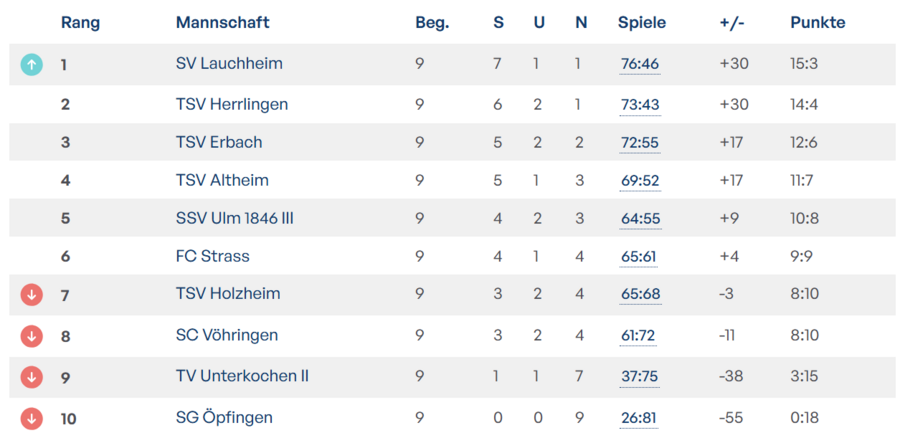This screenshot has width=900, height=448.
Task: Open the 72:55 score for TSV Erbach
Action: click(x=640, y=143)
